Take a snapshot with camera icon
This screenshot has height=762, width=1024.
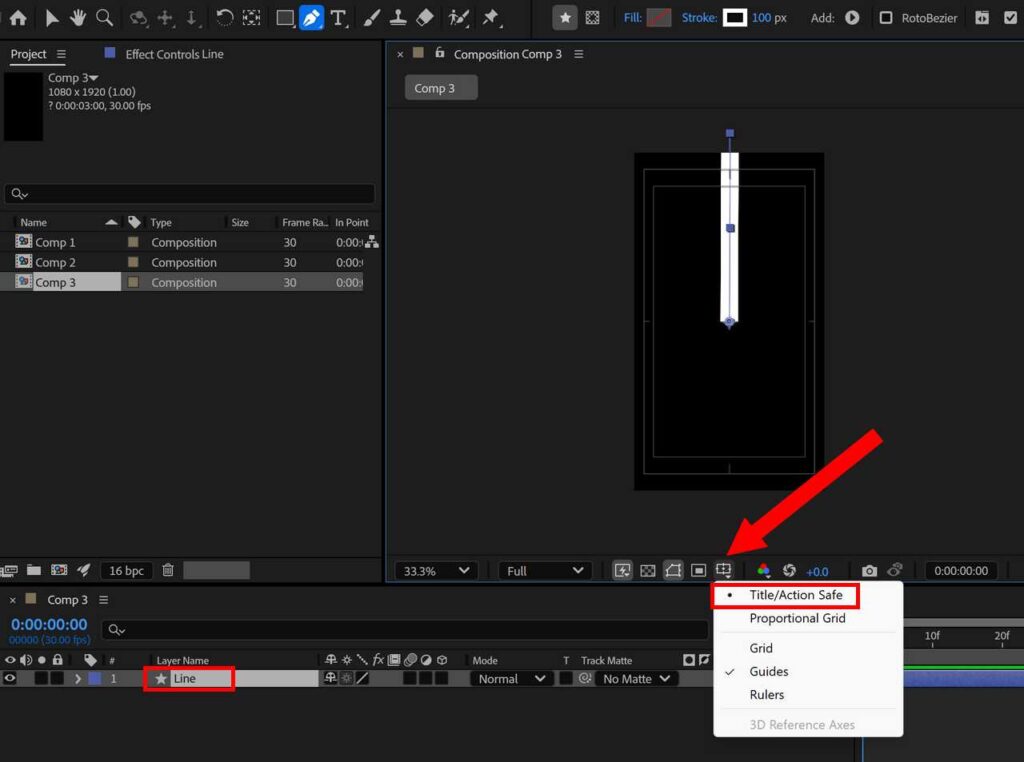coord(869,571)
